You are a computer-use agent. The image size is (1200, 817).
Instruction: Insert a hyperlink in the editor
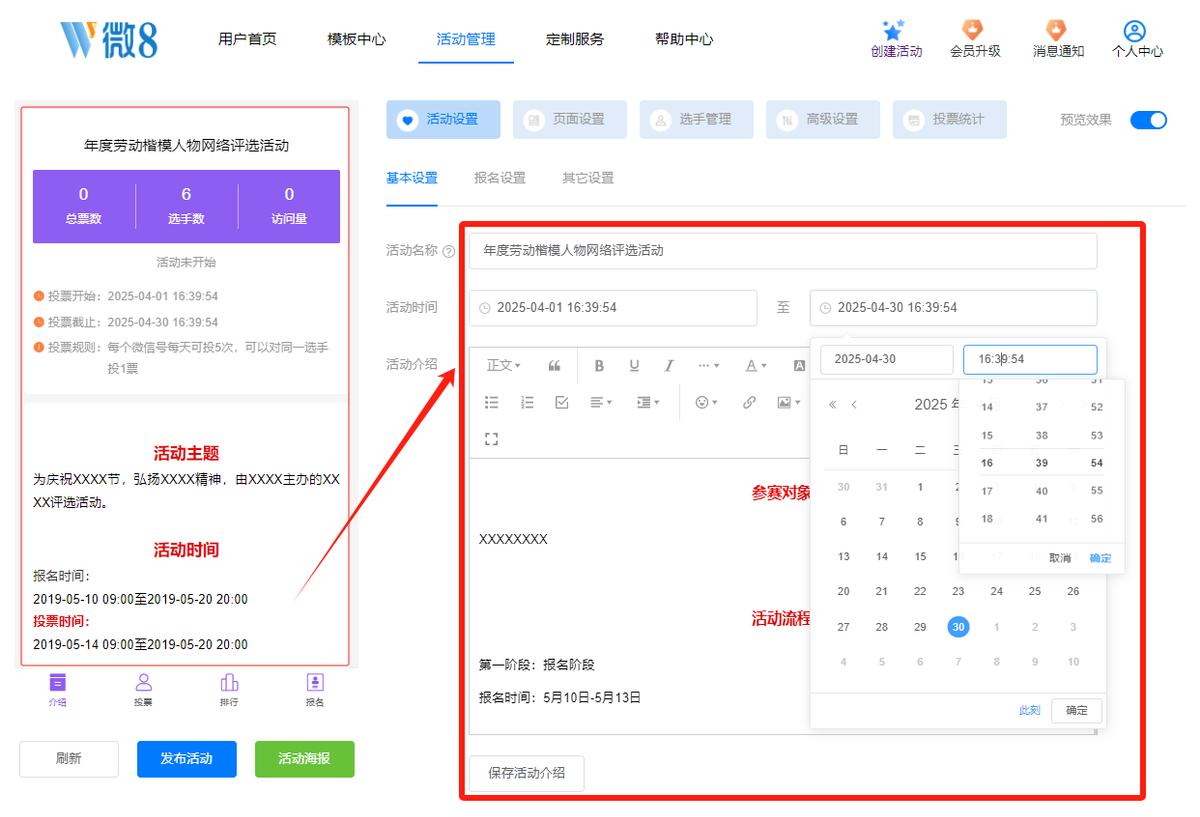(x=749, y=402)
